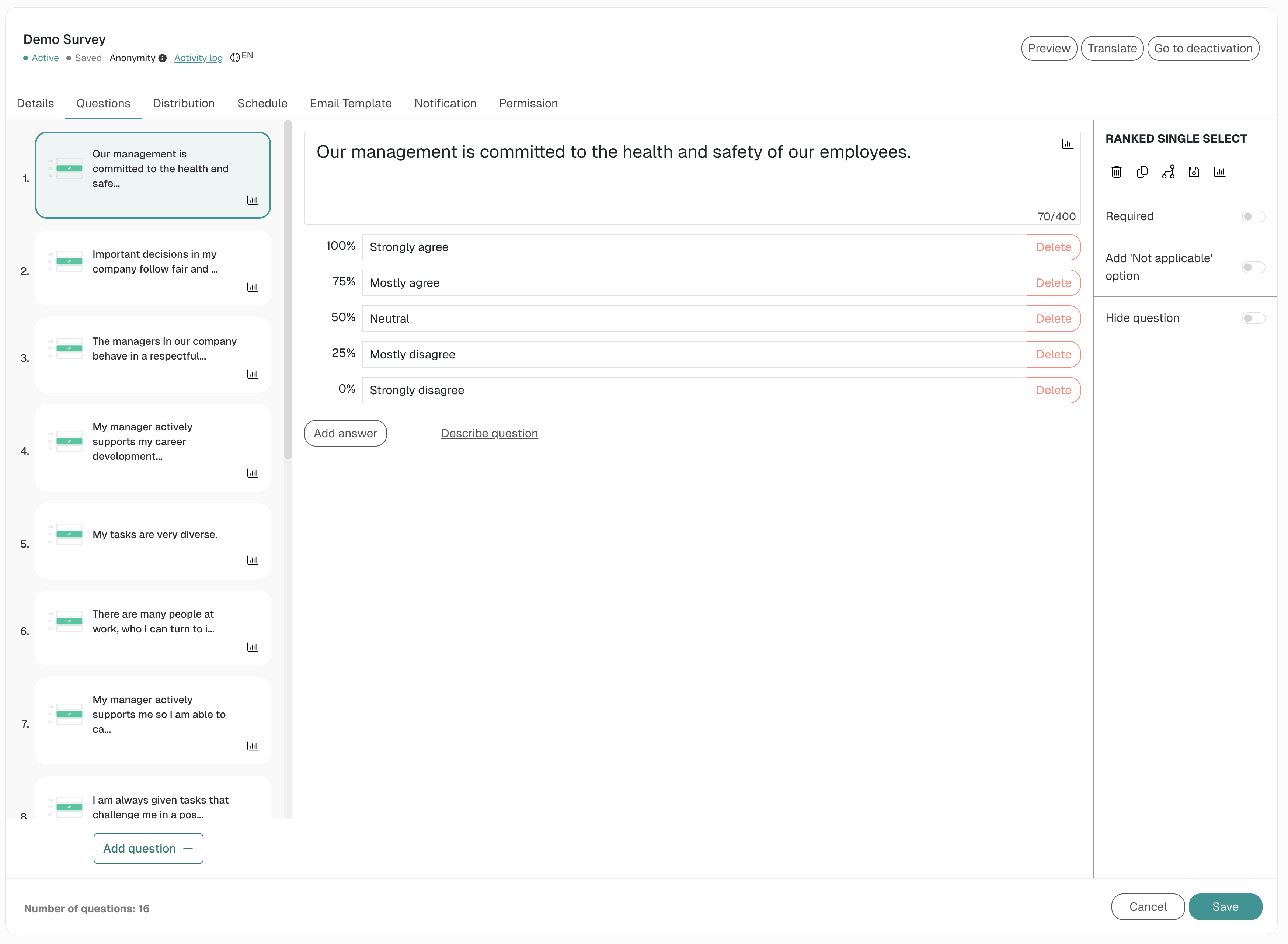Open the Activity log link
The width and height of the screenshot is (1288, 944).
[x=198, y=58]
